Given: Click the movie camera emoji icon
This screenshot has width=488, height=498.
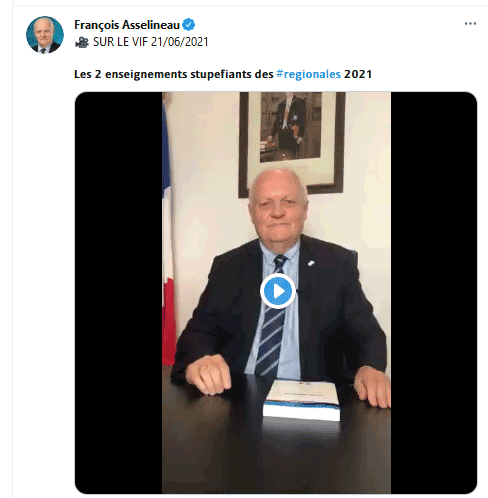Looking at the screenshot, I should (x=82, y=42).
